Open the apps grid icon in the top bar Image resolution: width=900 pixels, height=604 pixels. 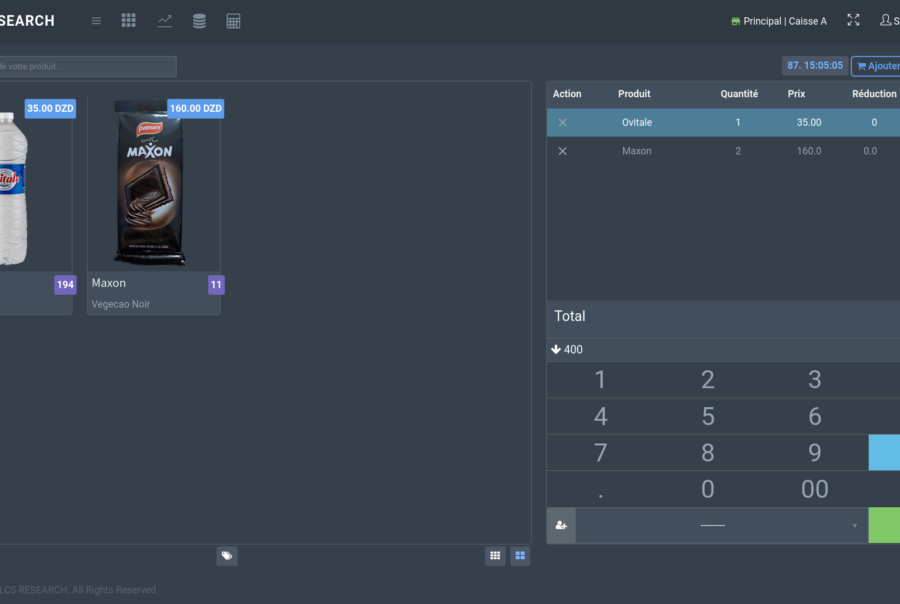(x=129, y=21)
